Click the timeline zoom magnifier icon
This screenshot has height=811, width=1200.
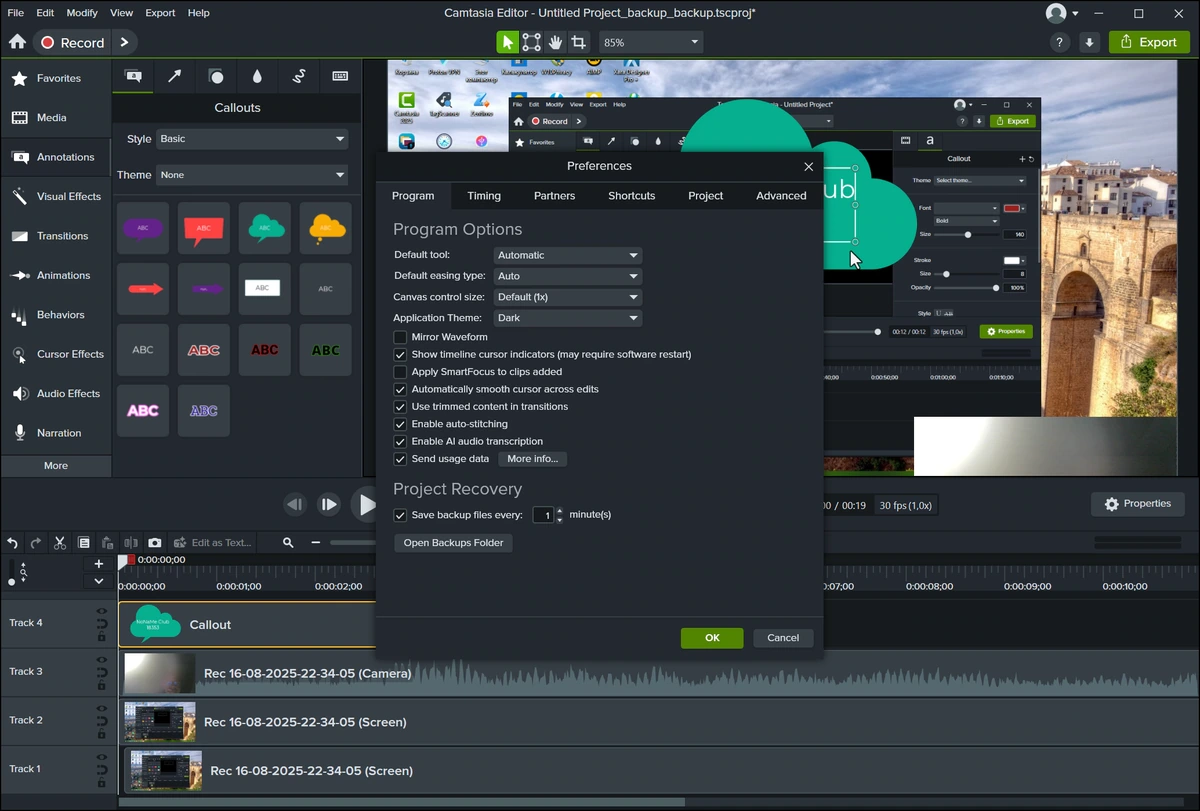(x=288, y=543)
